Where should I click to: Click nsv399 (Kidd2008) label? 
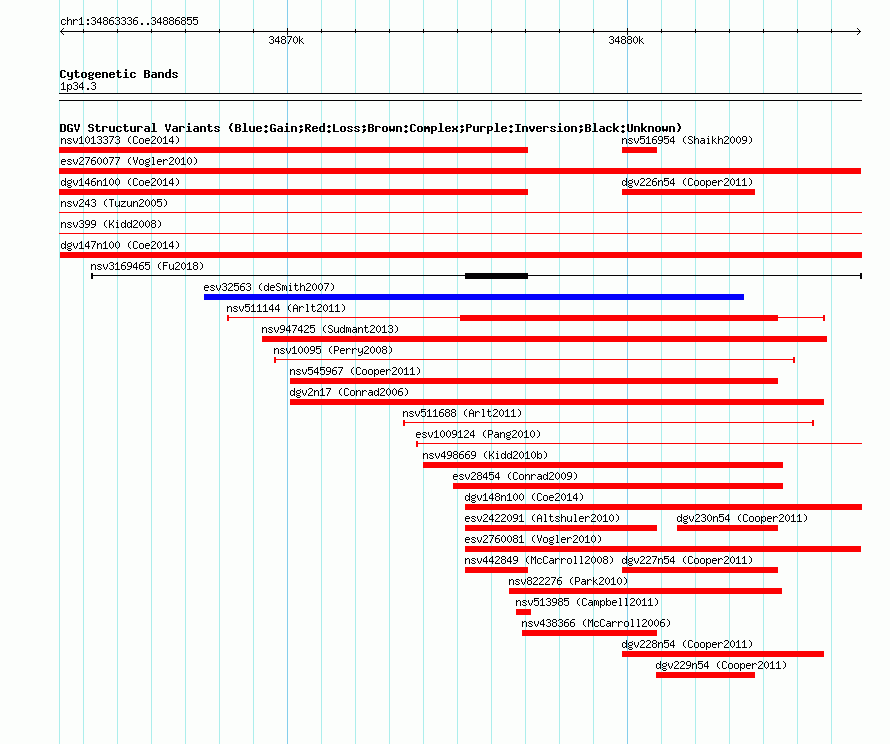(111, 224)
